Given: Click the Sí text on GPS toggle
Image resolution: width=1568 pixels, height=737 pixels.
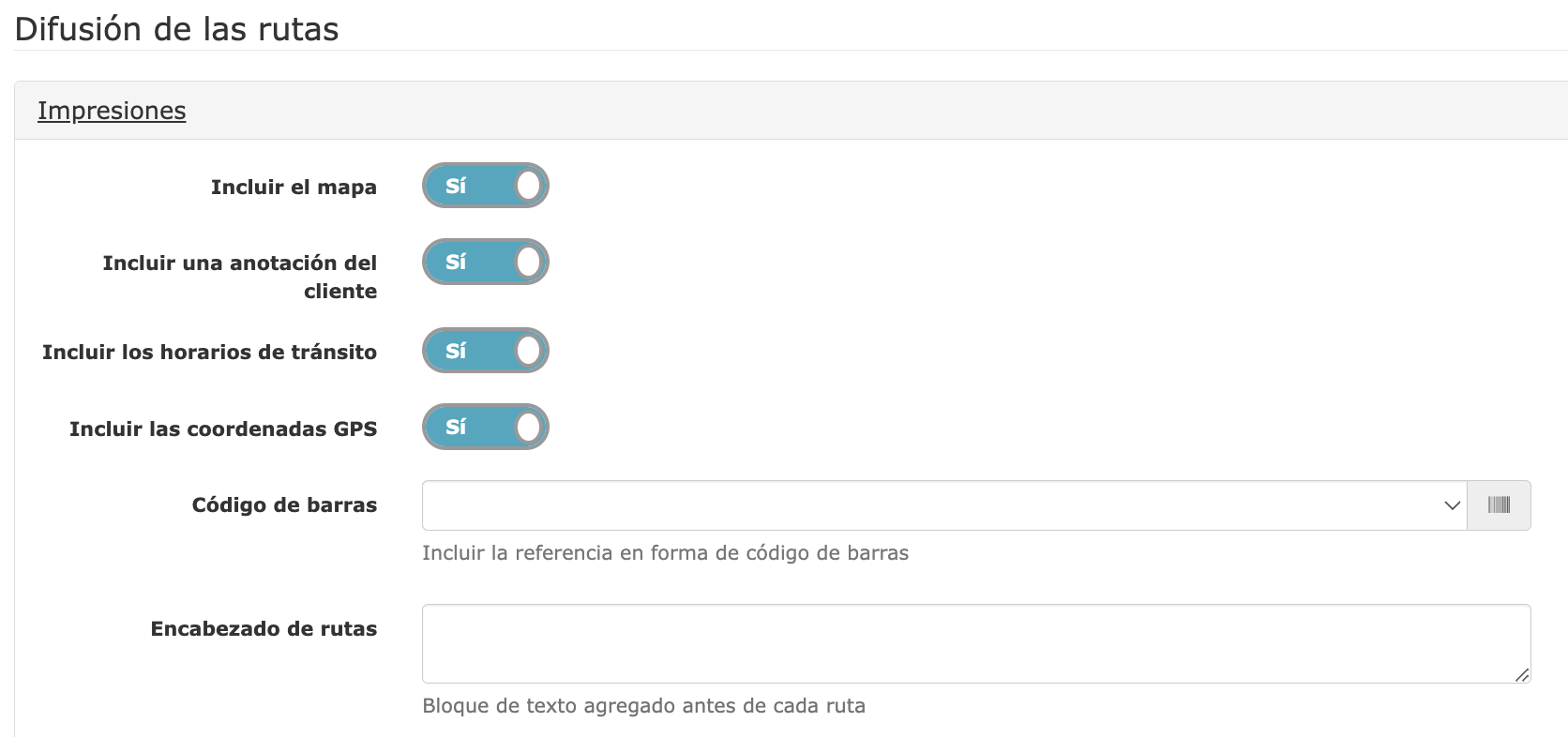Looking at the screenshot, I should [456, 427].
